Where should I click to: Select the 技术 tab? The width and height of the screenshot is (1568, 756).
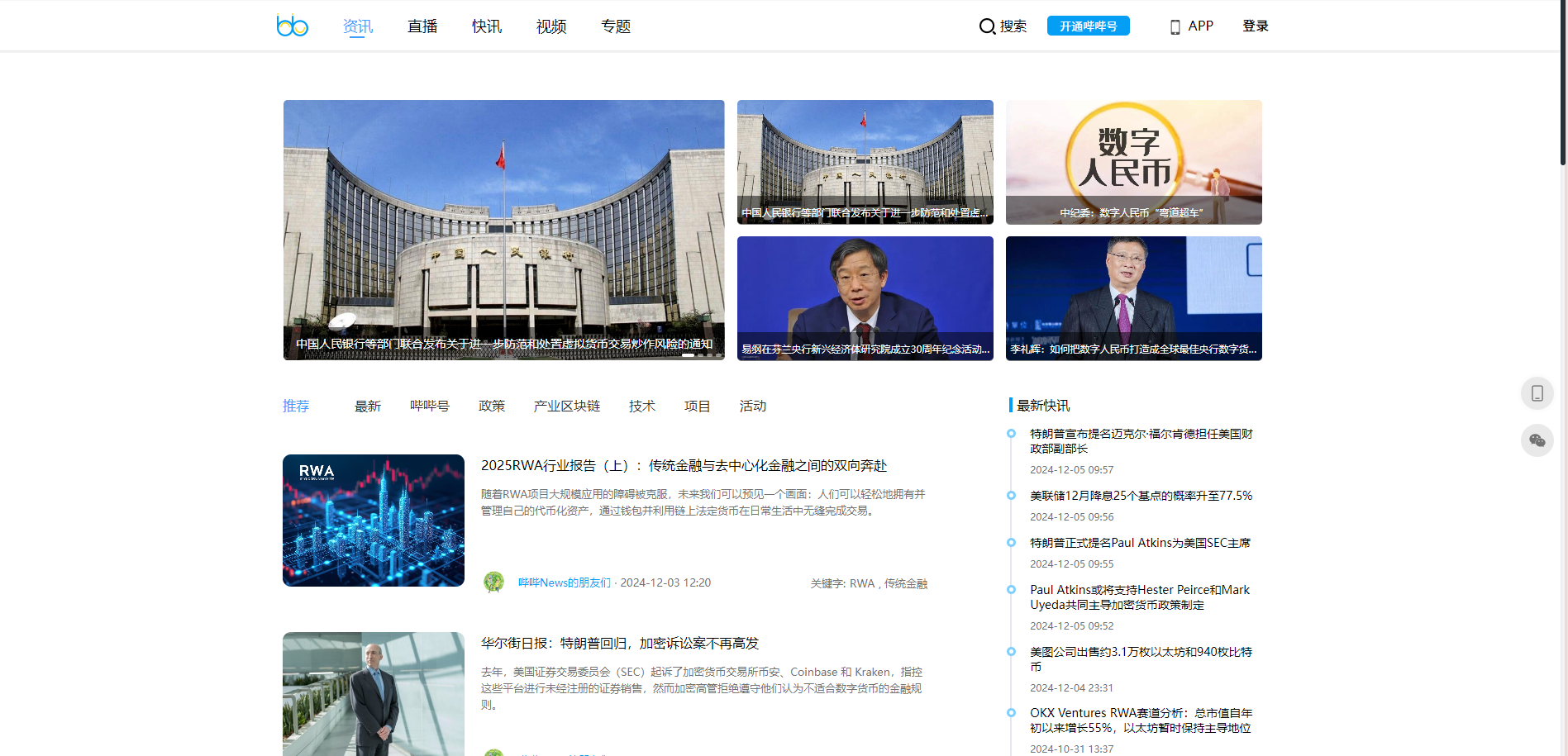tap(642, 406)
